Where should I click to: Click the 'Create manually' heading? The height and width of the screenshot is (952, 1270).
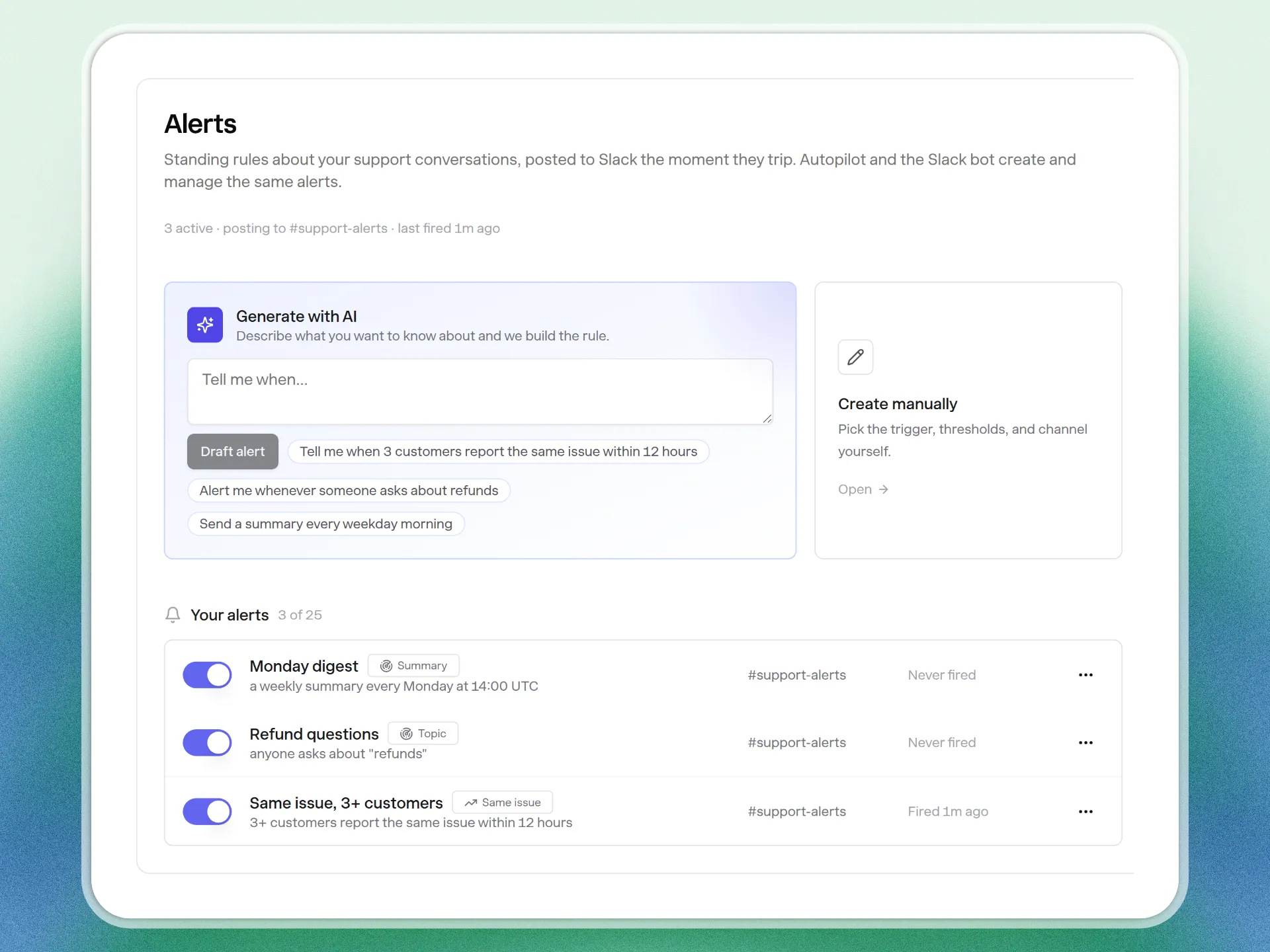tap(898, 404)
